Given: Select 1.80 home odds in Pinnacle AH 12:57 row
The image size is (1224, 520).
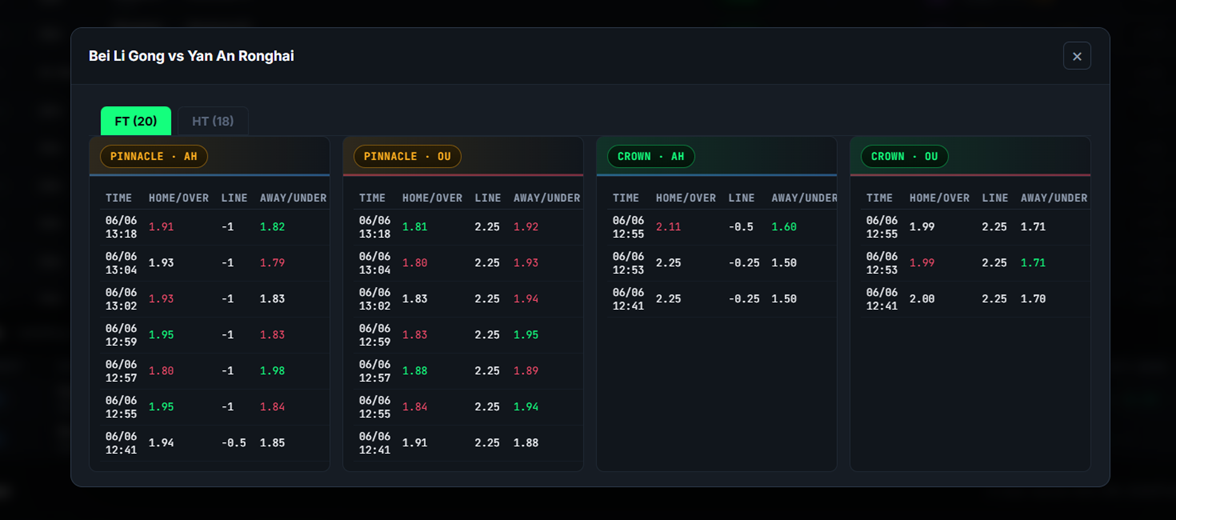Looking at the screenshot, I should [161, 371].
